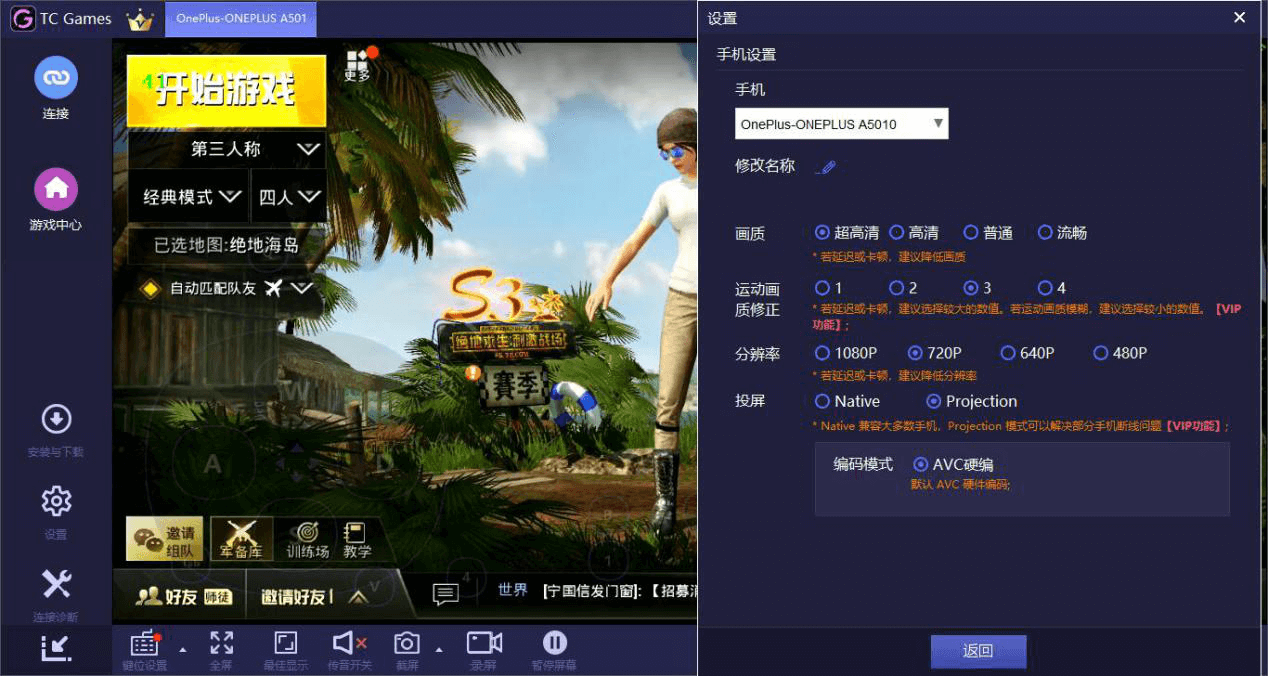Open the 更多 more icon in game
1268x676 pixels.
(x=358, y=65)
